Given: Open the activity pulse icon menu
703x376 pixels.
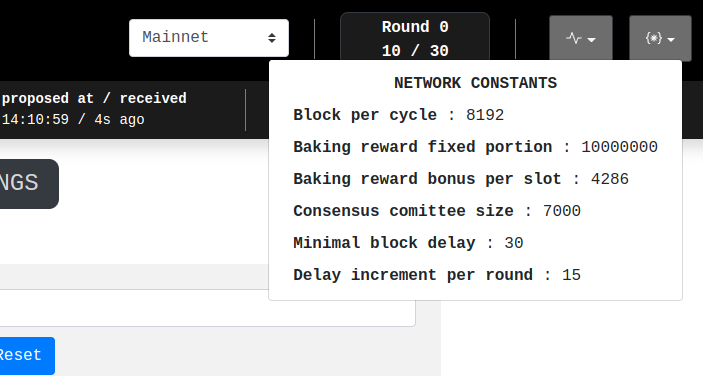Looking at the screenshot, I should (x=581, y=39).
